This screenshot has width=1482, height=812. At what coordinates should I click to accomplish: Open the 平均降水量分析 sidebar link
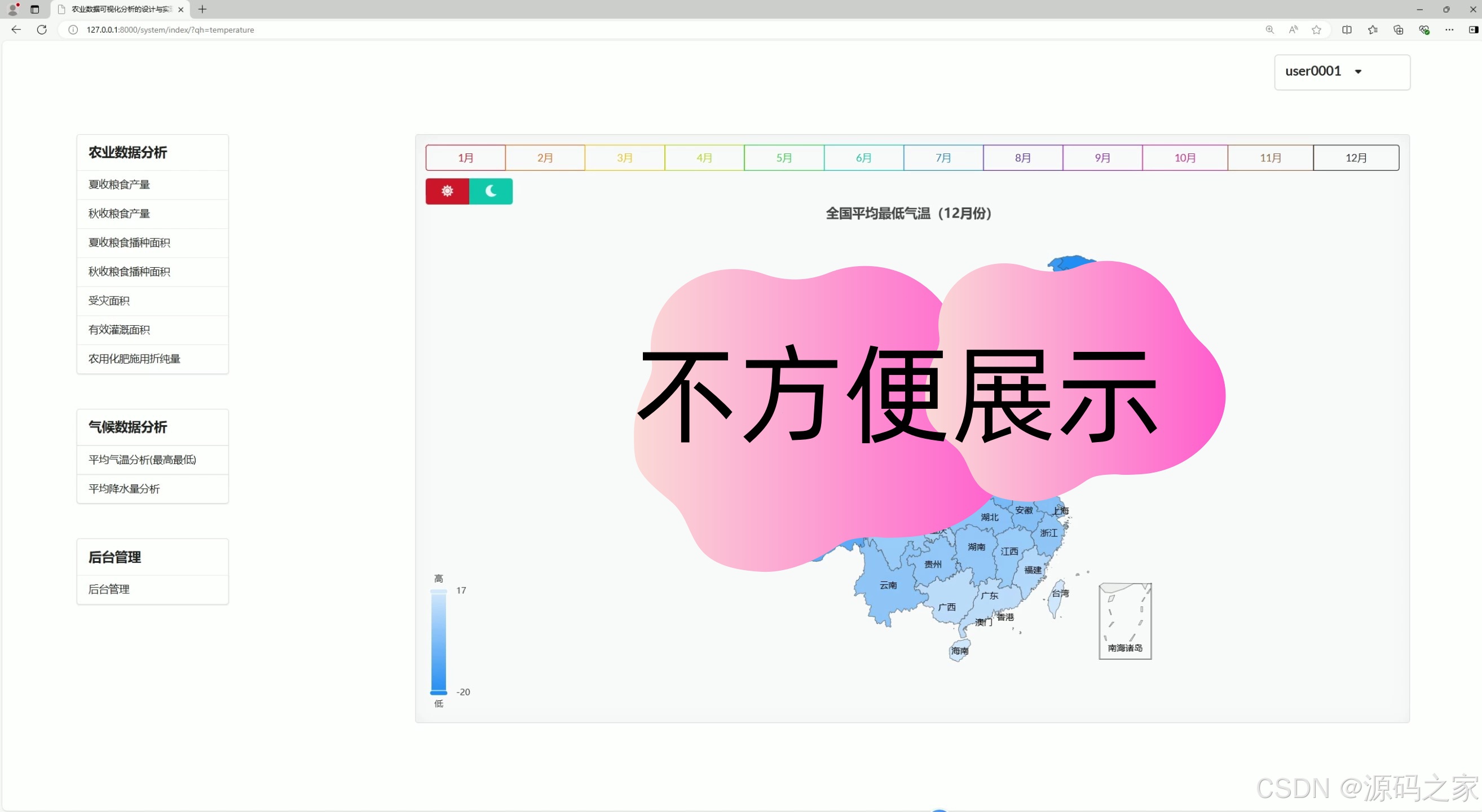point(123,489)
